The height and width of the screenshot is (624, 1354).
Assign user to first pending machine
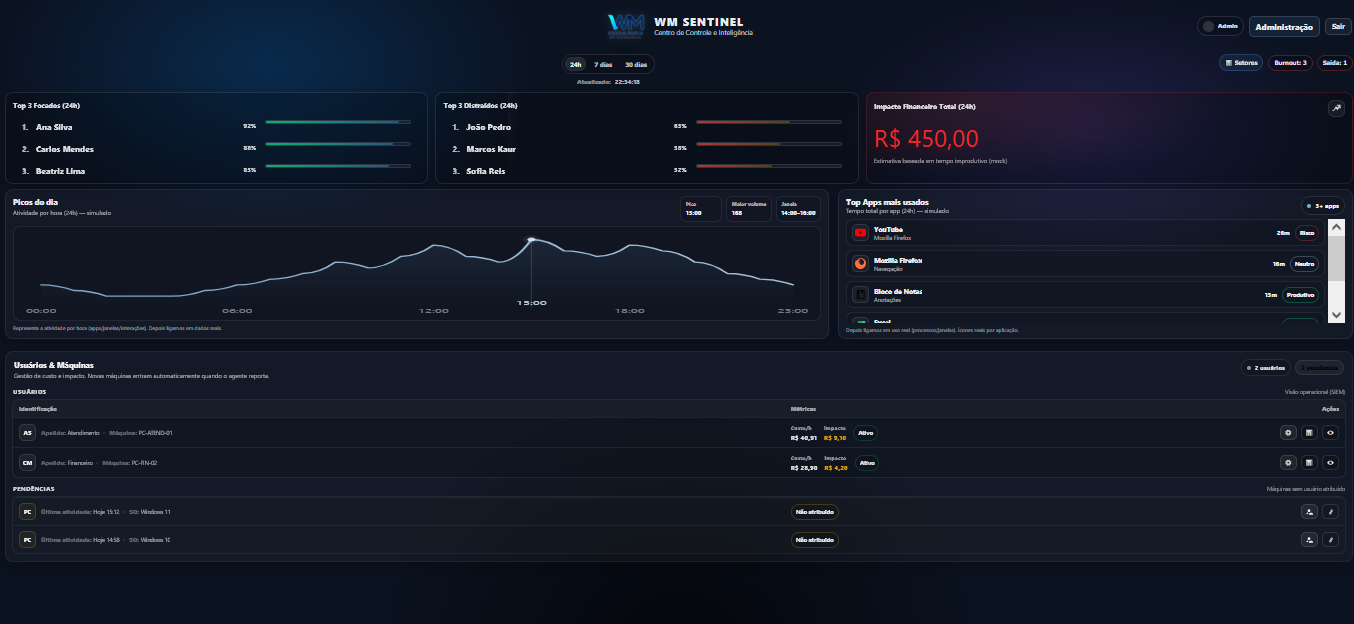point(1309,511)
